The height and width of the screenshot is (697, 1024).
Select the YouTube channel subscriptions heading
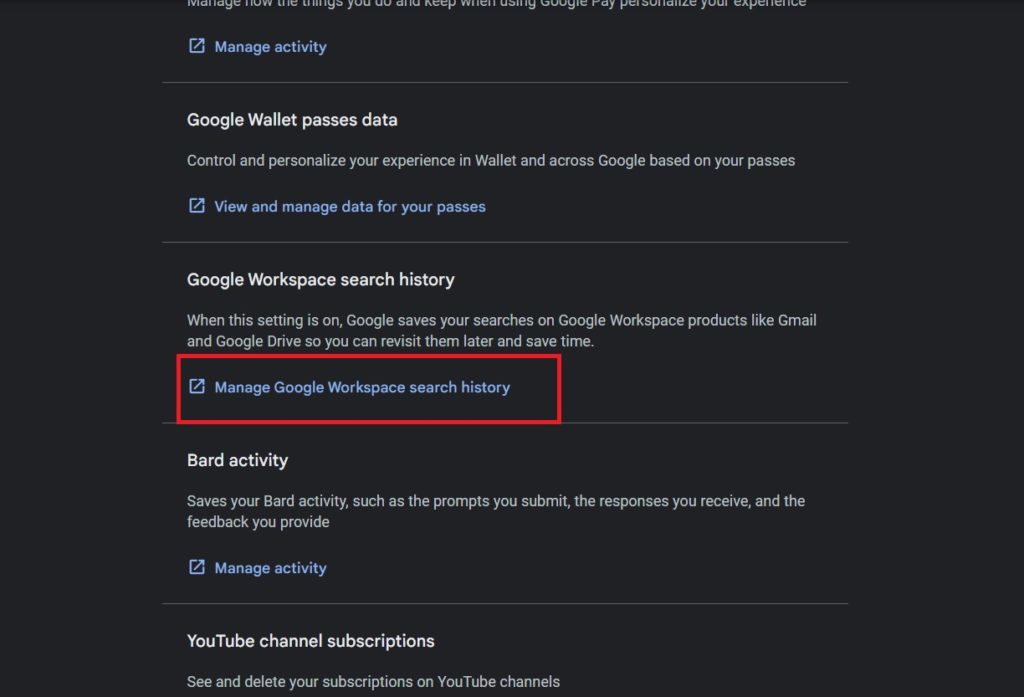310,641
